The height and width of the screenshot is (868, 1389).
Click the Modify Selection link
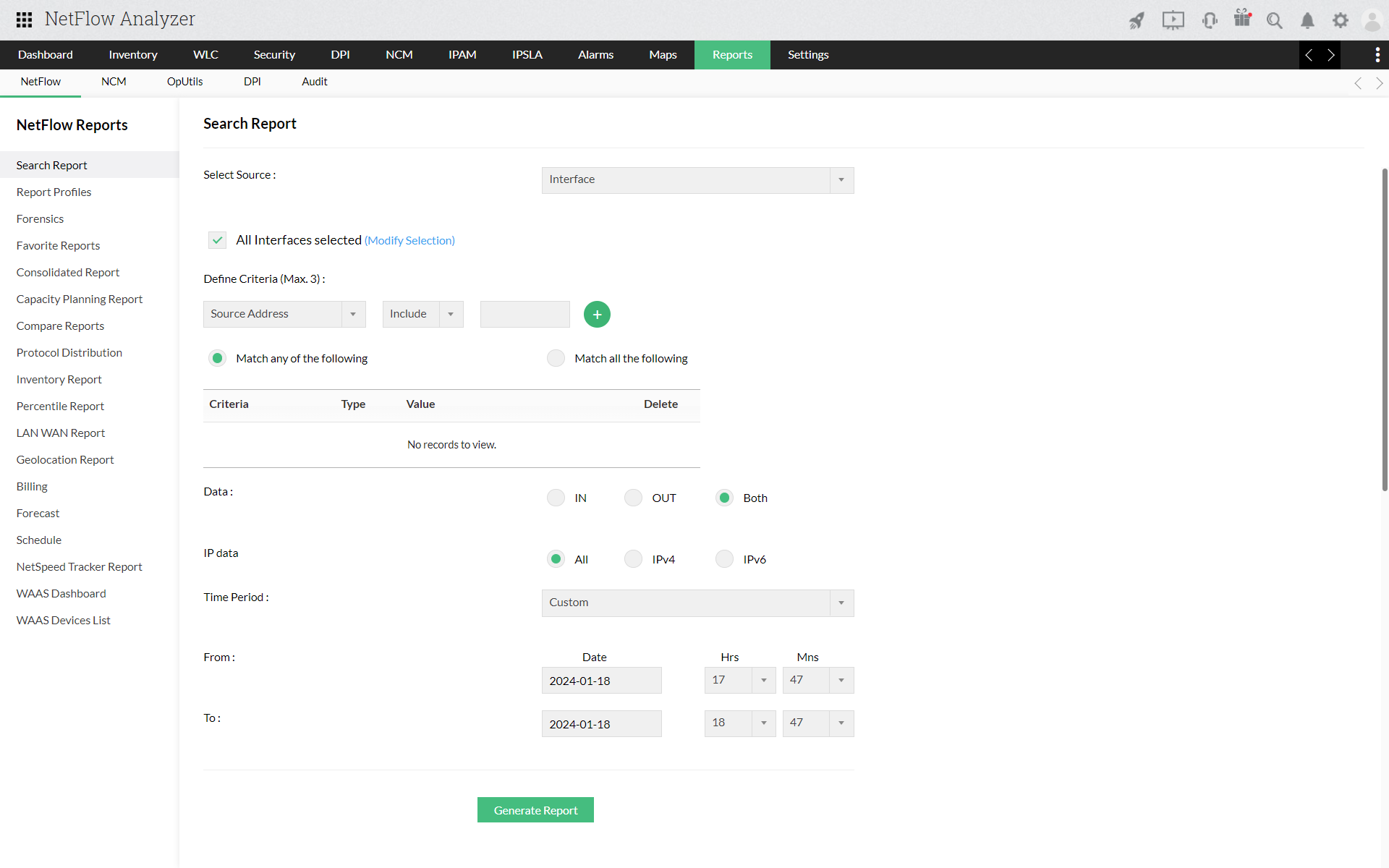[409, 241]
